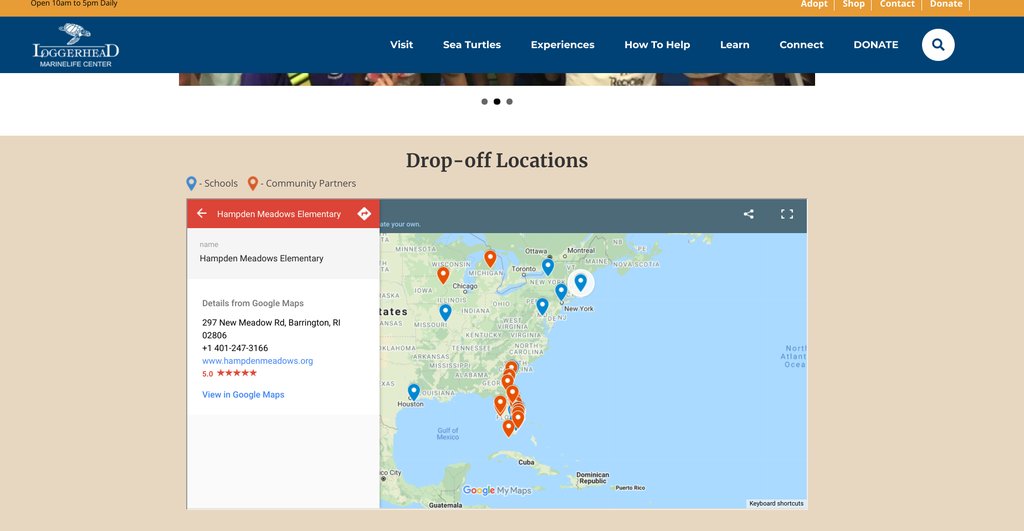The width and height of the screenshot is (1024, 531).
Task: Click DONATE in the main navigation
Action: click(x=876, y=44)
